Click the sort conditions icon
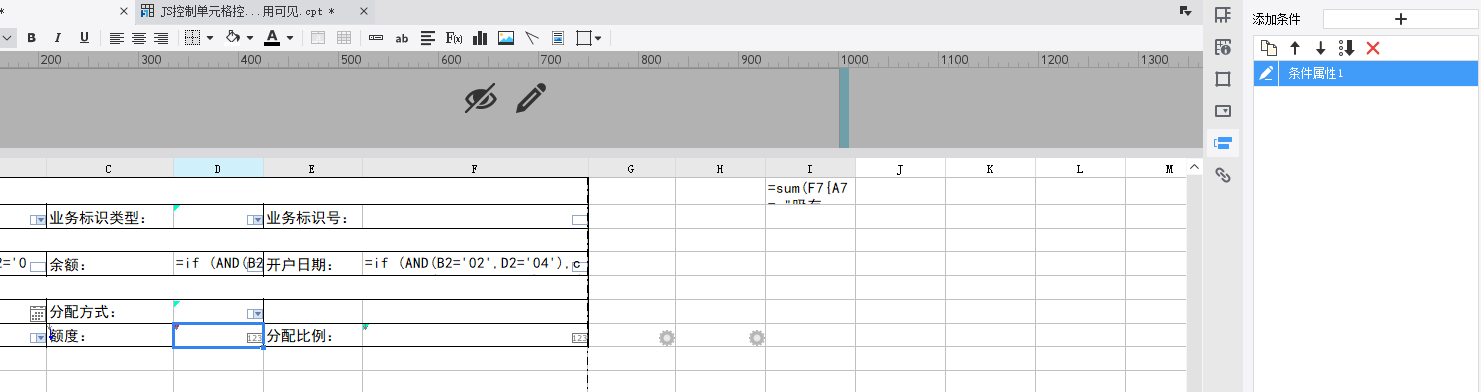Image resolution: width=1481 pixels, height=392 pixels. 1346,48
